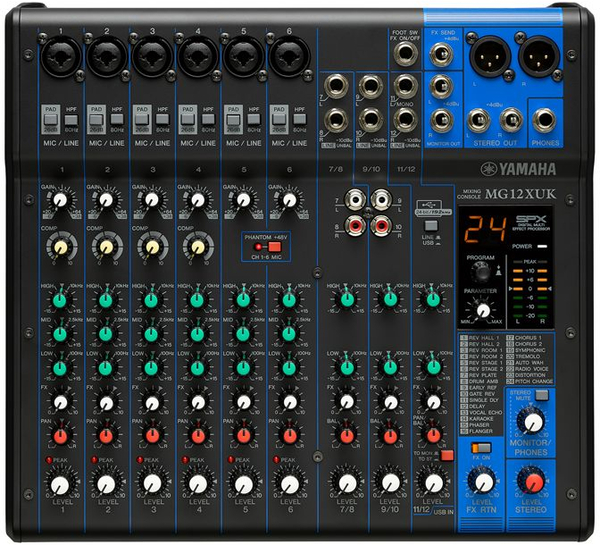This screenshot has width=600, height=545.
Task: Click the red STEREO LEVEL knob
Action: click(533, 483)
